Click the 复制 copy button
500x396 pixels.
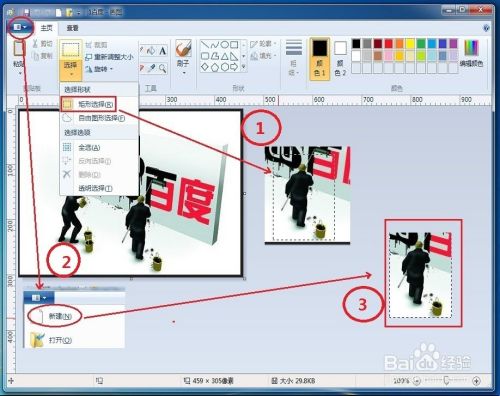pyautogui.click(x=42, y=56)
